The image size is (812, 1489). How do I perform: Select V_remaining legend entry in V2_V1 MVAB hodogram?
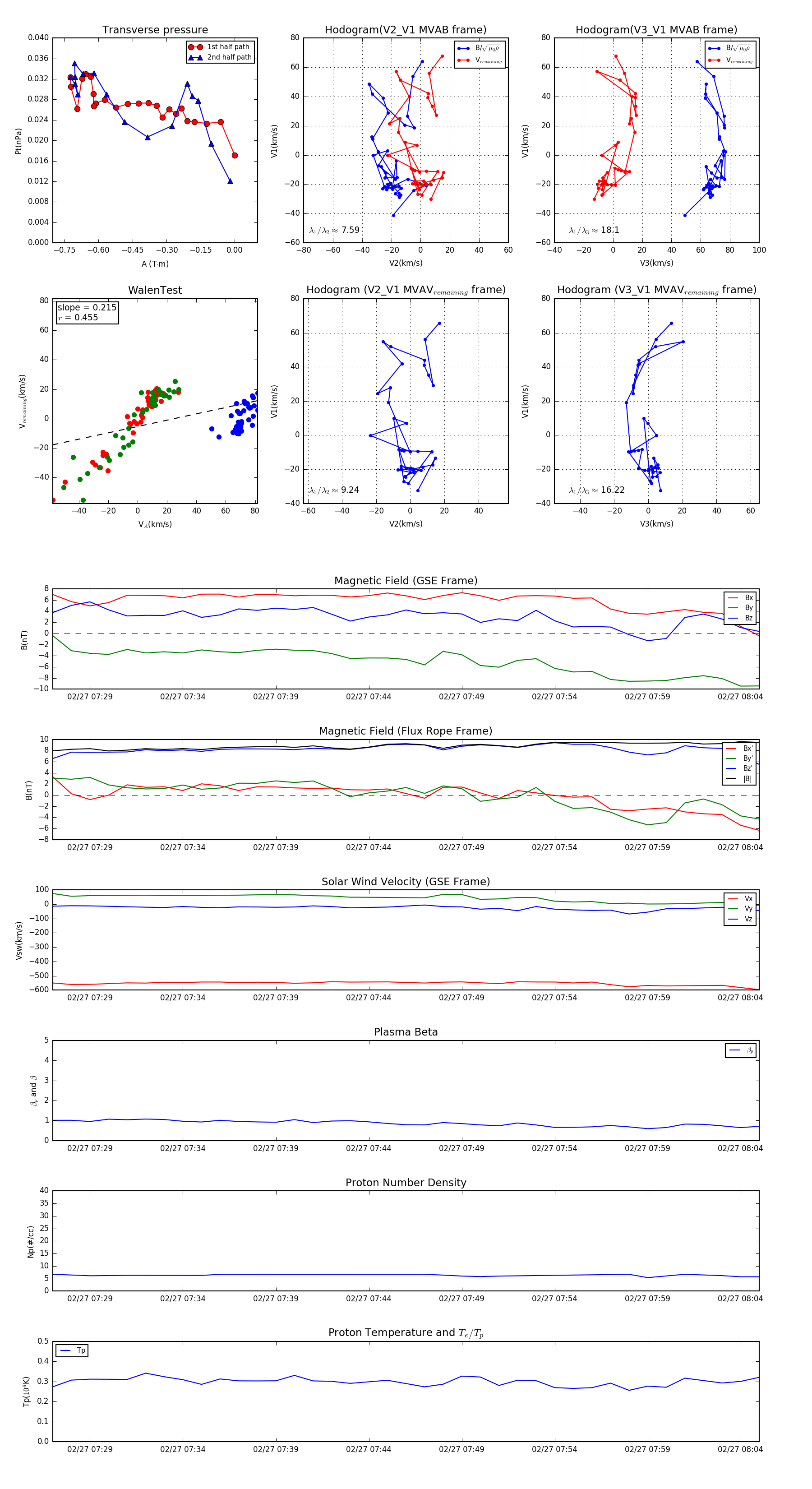(x=479, y=60)
